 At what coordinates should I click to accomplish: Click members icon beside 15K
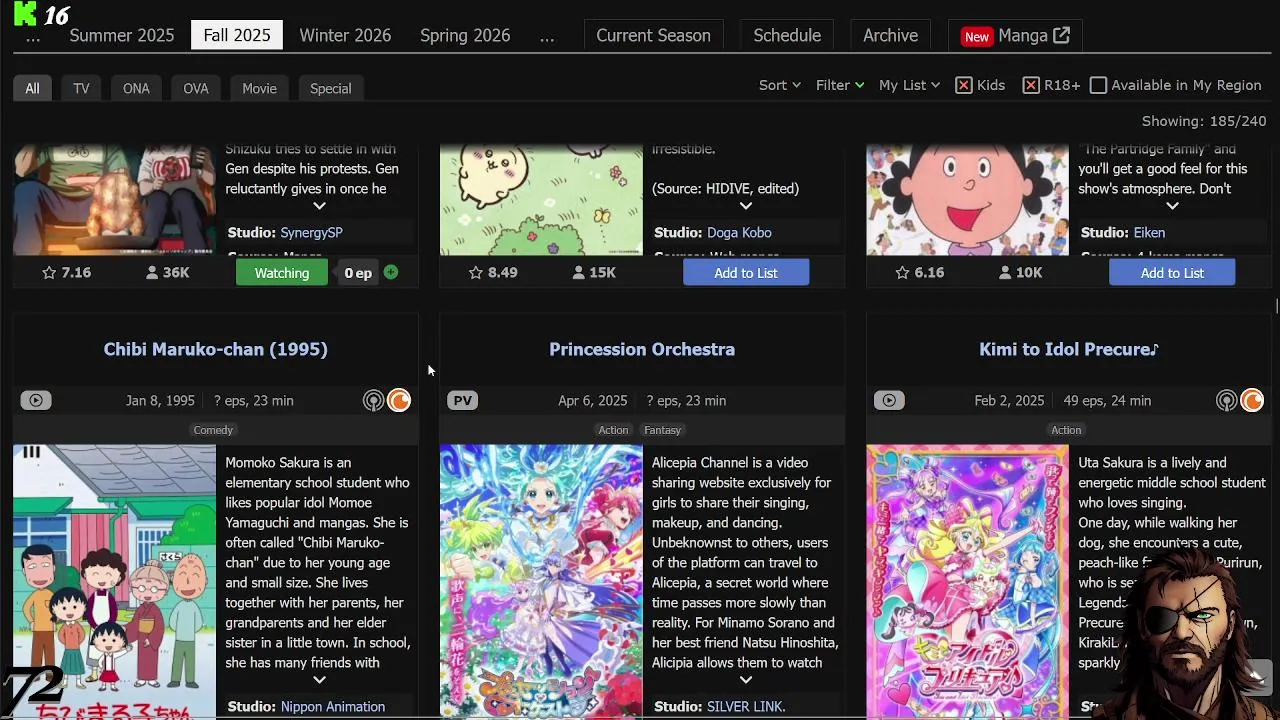579,272
